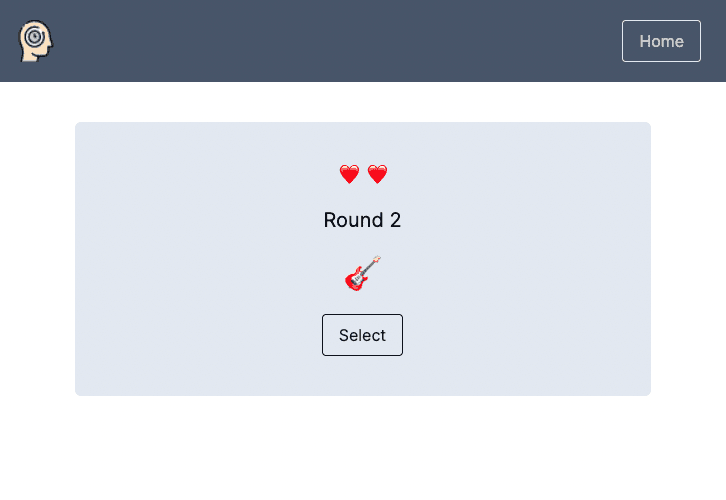726x500 pixels.
Task: Navigate Home using the header button
Action: pyautogui.click(x=661, y=41)
